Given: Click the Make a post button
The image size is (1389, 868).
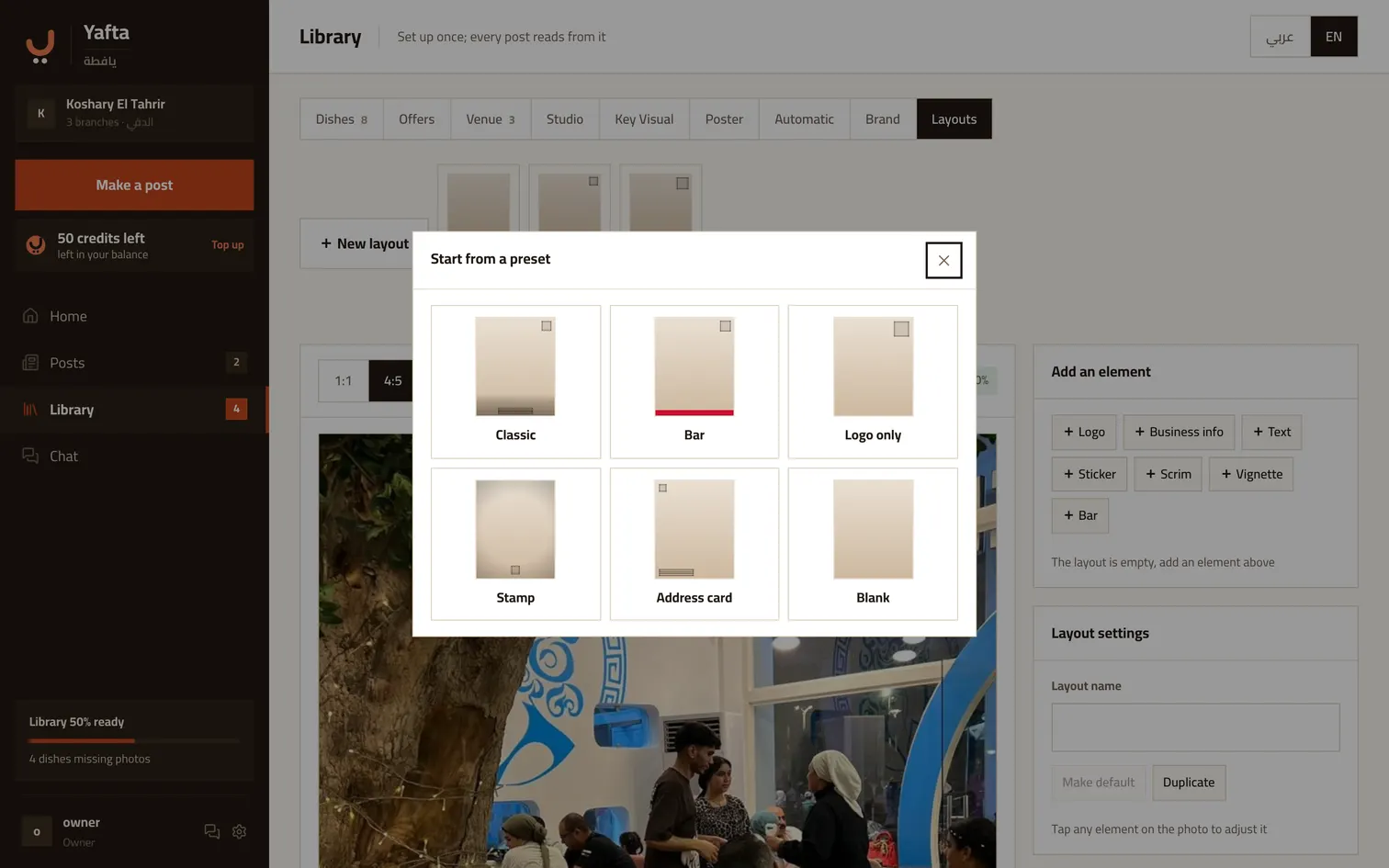Looking at the screenshot, I should 134,185.
